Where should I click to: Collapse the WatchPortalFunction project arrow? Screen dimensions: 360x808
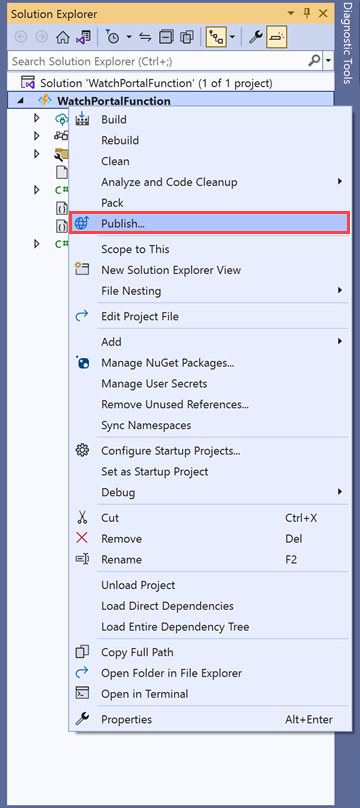(20, 101)
